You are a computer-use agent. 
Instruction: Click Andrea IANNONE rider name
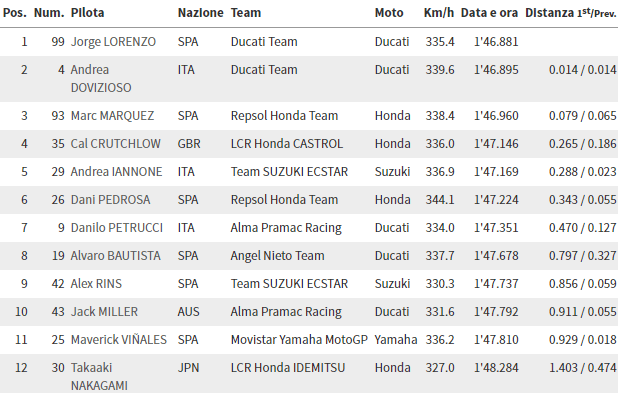click(116, 172)
